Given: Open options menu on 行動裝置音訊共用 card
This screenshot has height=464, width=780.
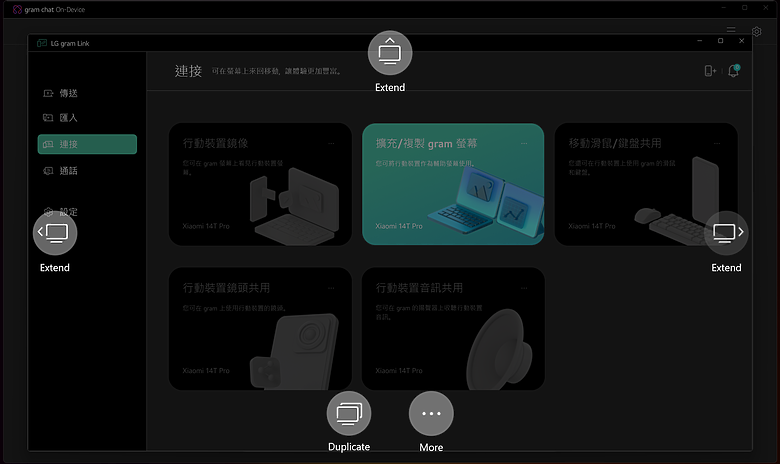Looking at the screenshot, I should (x=524, y=288).
